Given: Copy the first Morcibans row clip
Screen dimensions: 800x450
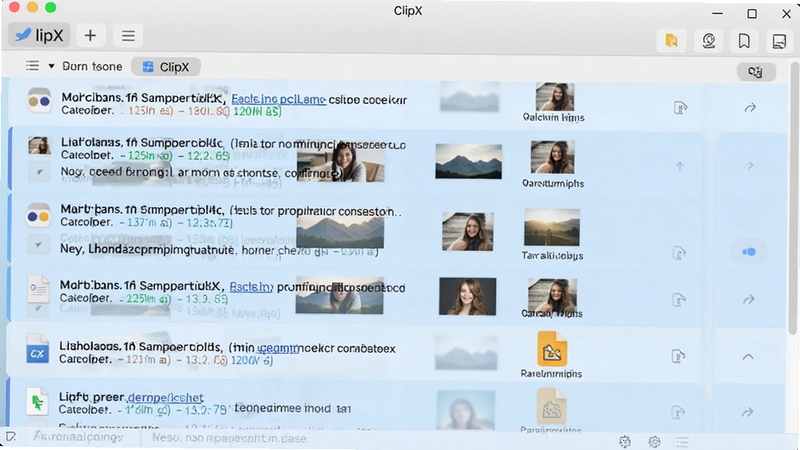Looking at the screenshot, I should click(680, 108).
